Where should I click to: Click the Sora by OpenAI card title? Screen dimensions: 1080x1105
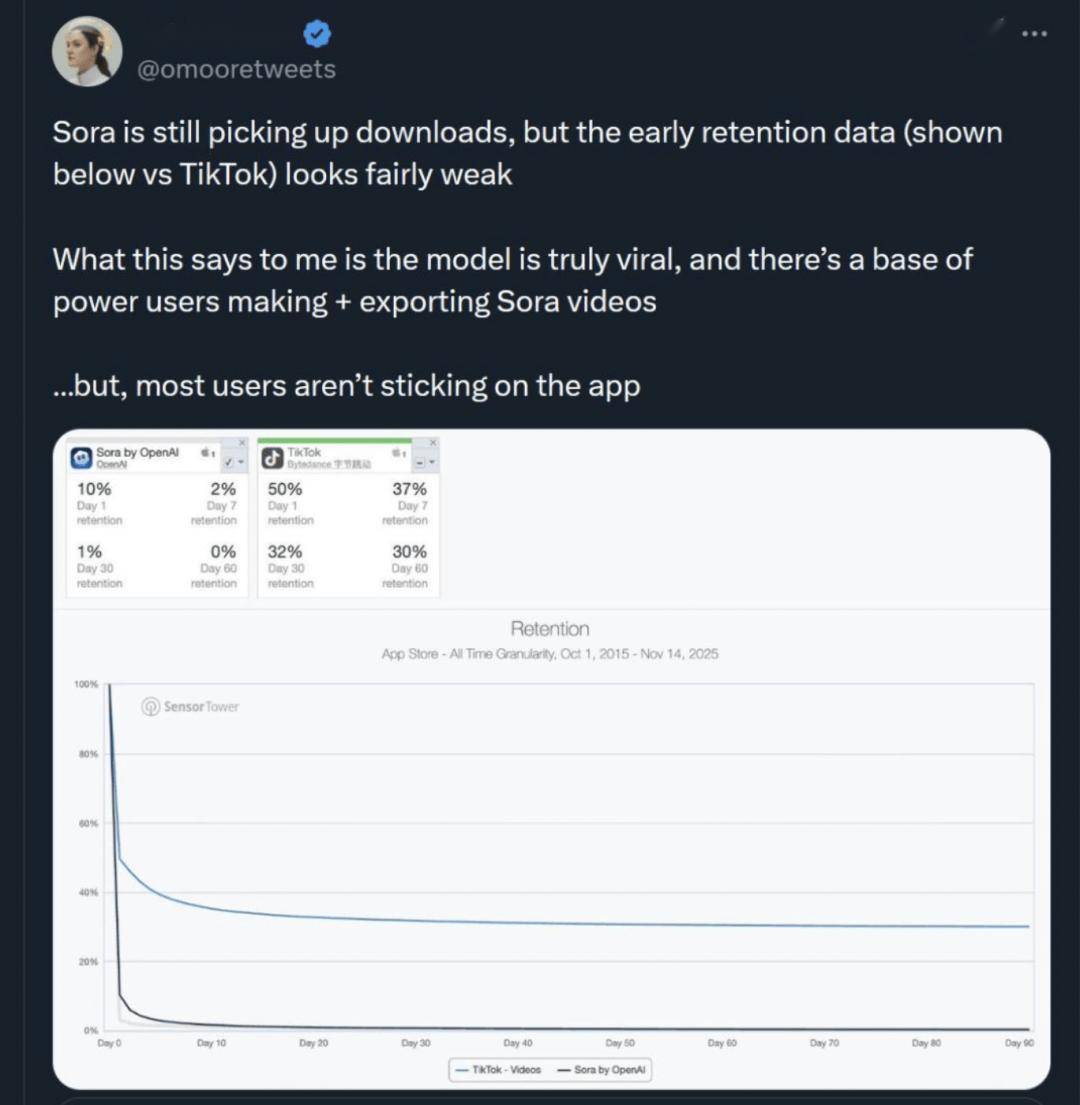tap(137, 452)
